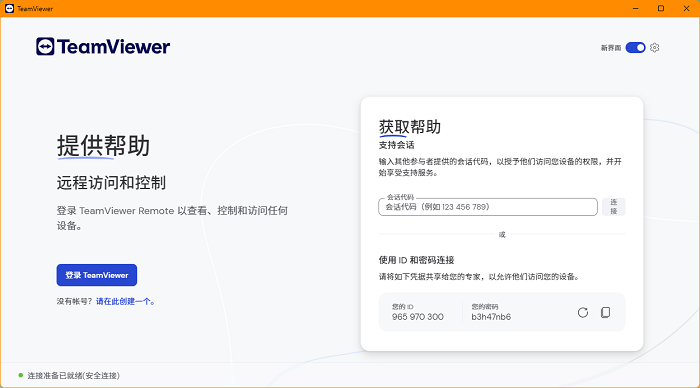Screen dimensions: 700x388
Task: Copy ID and password with copy icon
Action: [605, 313]
